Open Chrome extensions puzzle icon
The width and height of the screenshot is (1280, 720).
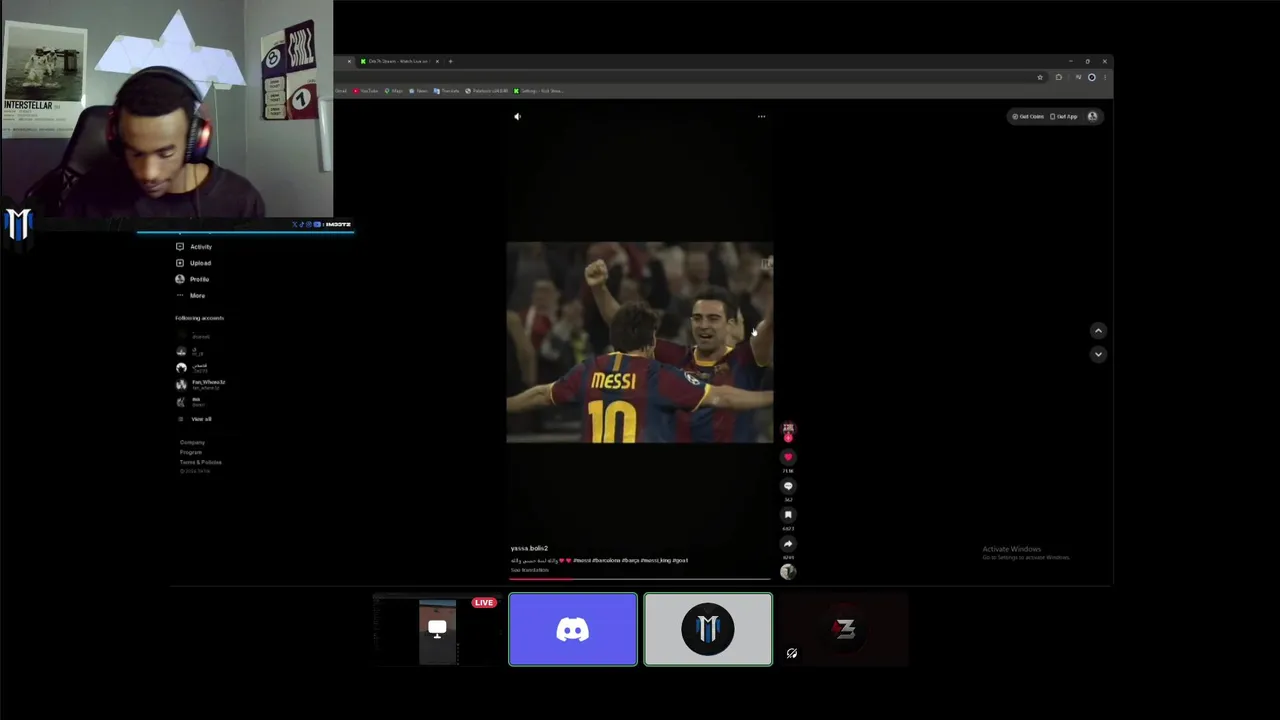click(x=1059, y=77)
